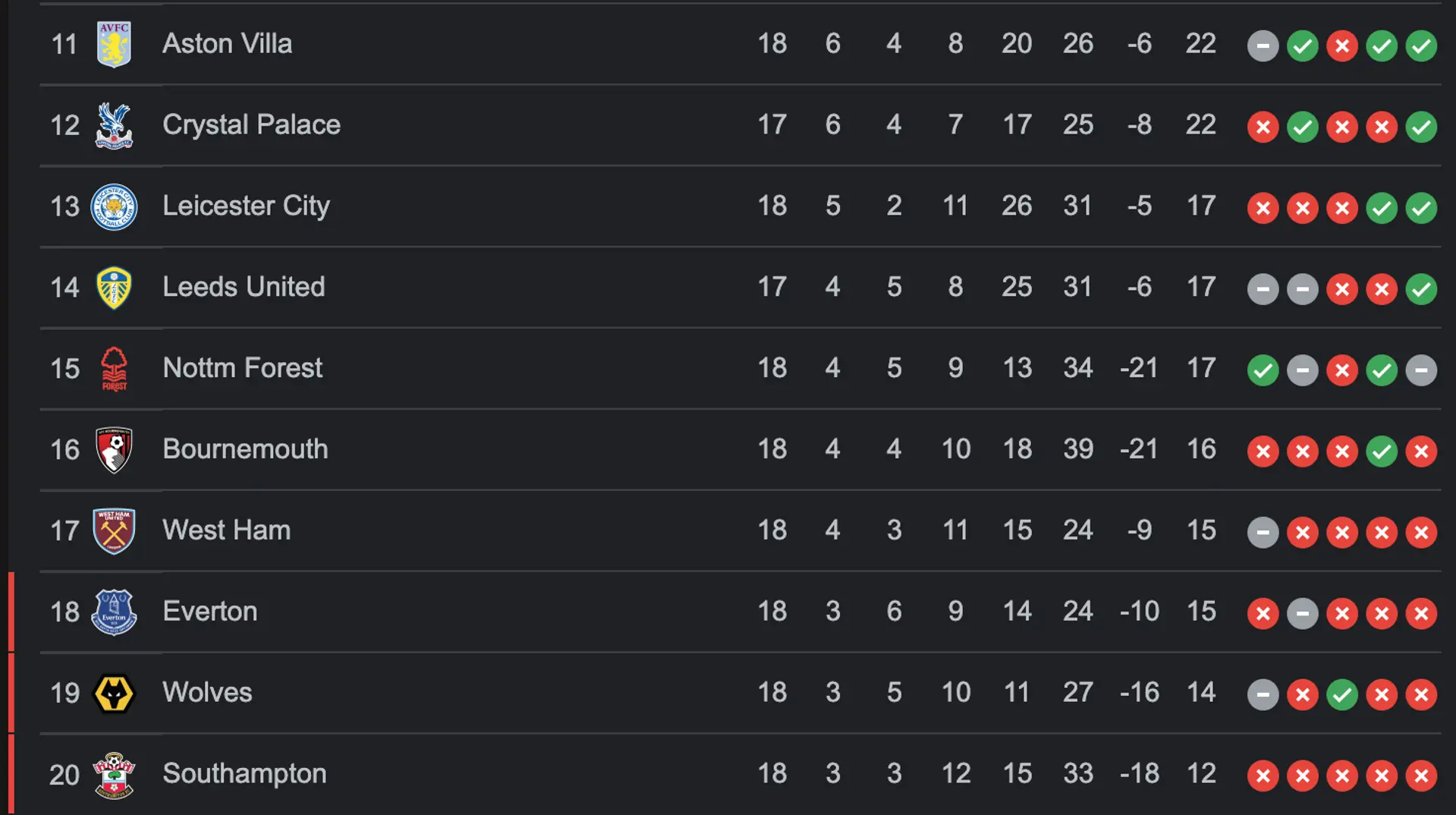Click the Aston Villa club crest
Viewport: 1456px width, 815px height.
[x=114, y=44]
